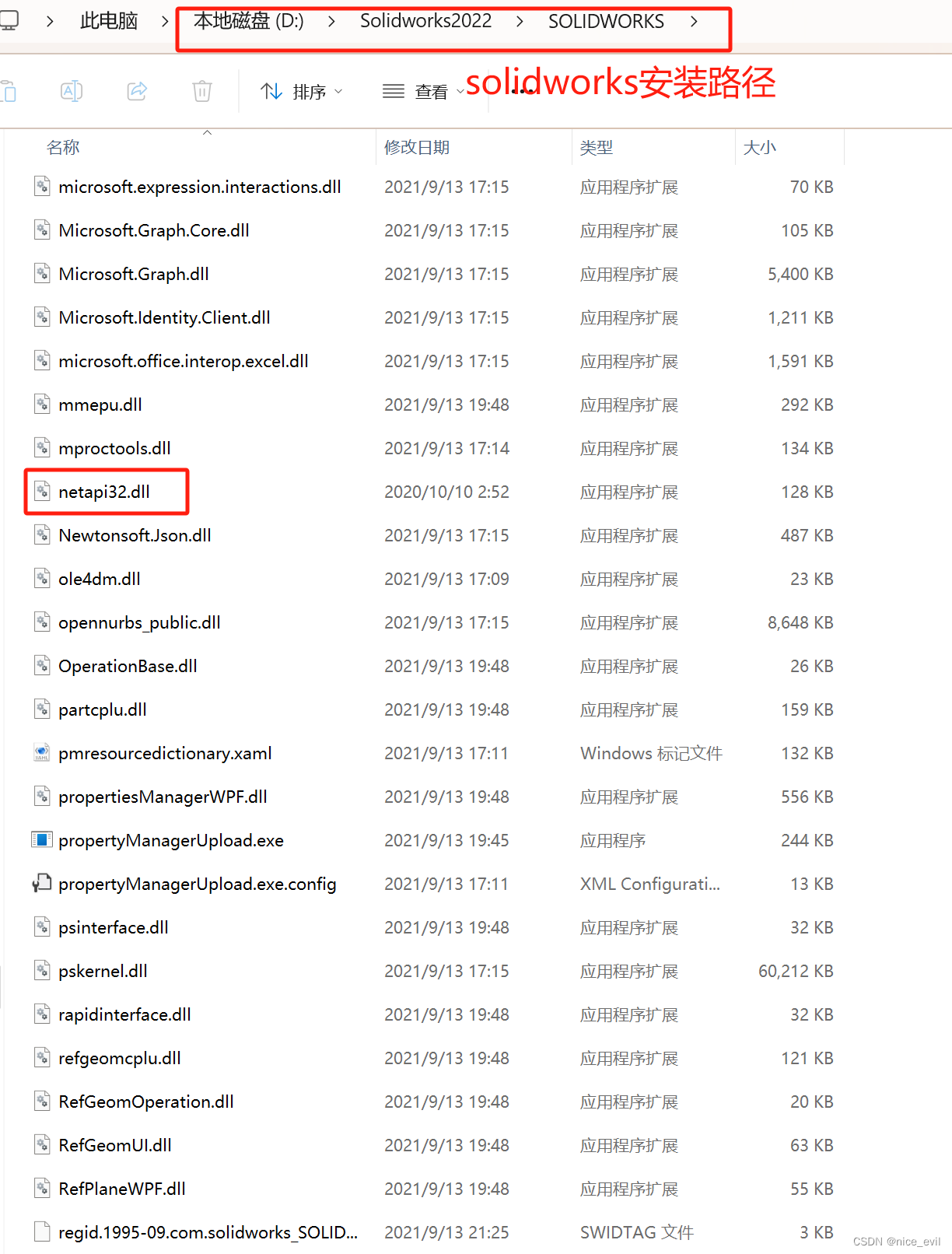Screen dimensions: 952x1254
Task: Select file icon of regid.1995-09.com.solidworks file
Action: pos(42,1232)
